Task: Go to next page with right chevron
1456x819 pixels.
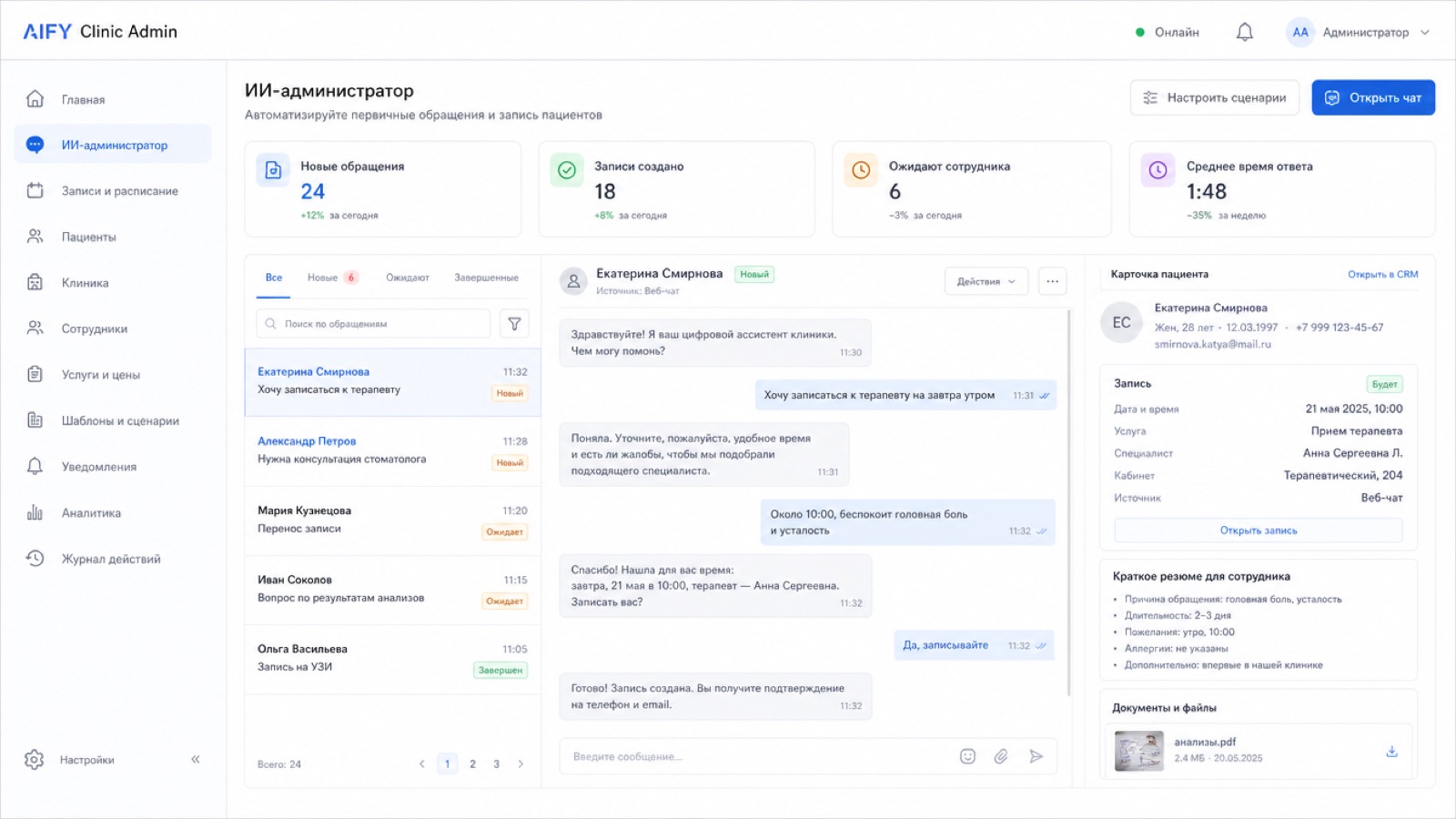Action: [521, 763]
